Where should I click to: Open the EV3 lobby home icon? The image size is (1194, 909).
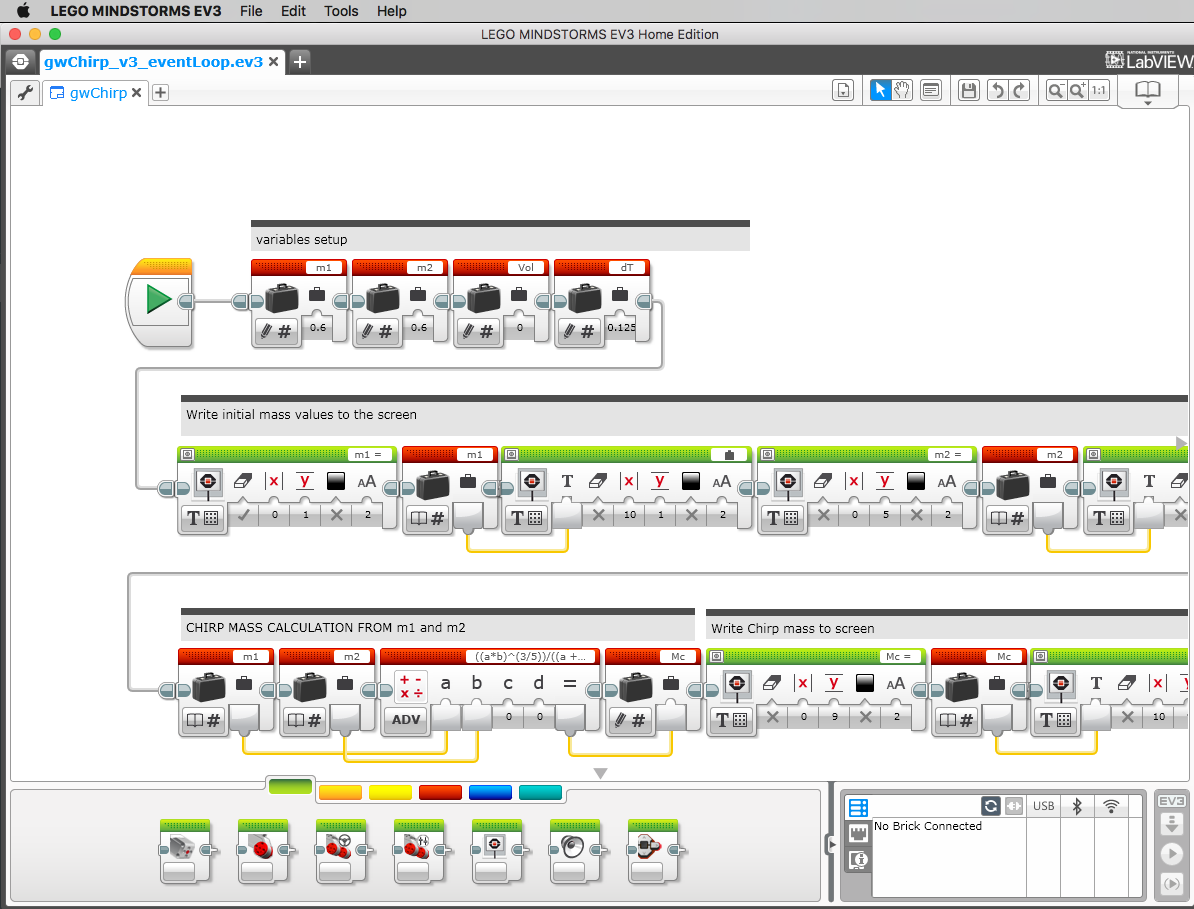tap(21, 62)
